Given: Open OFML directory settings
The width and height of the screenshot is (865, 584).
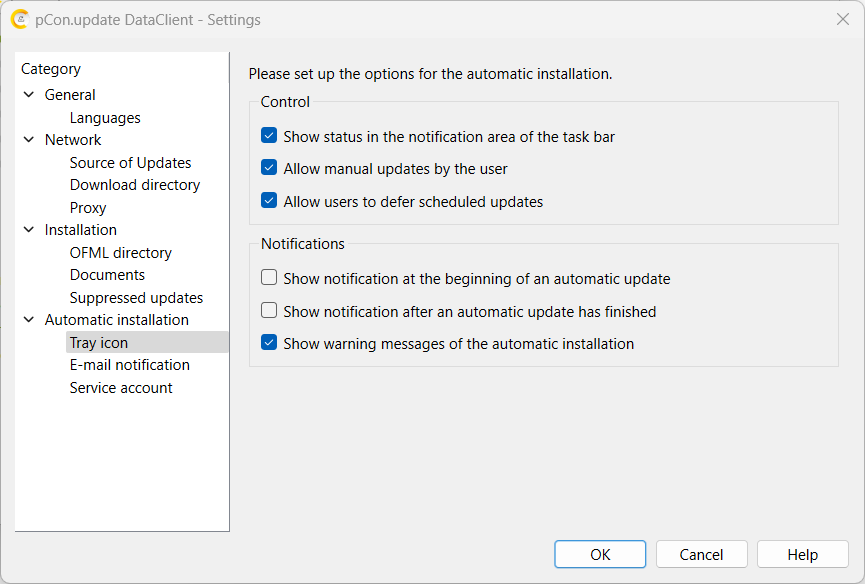Looking at the screenshot, I should coord(120,253).
